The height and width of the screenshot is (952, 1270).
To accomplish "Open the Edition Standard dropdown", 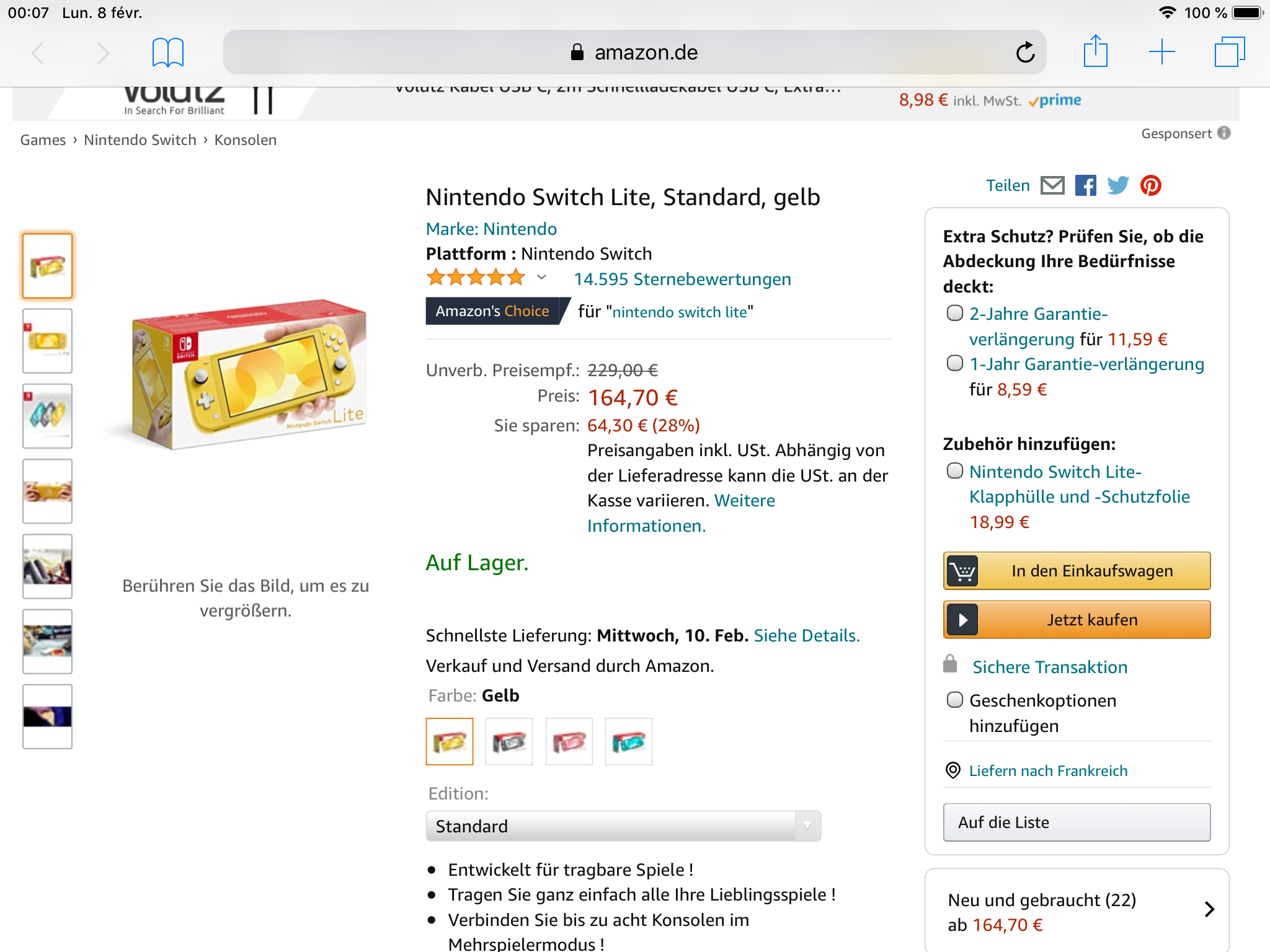I will (x=623, y=826).
